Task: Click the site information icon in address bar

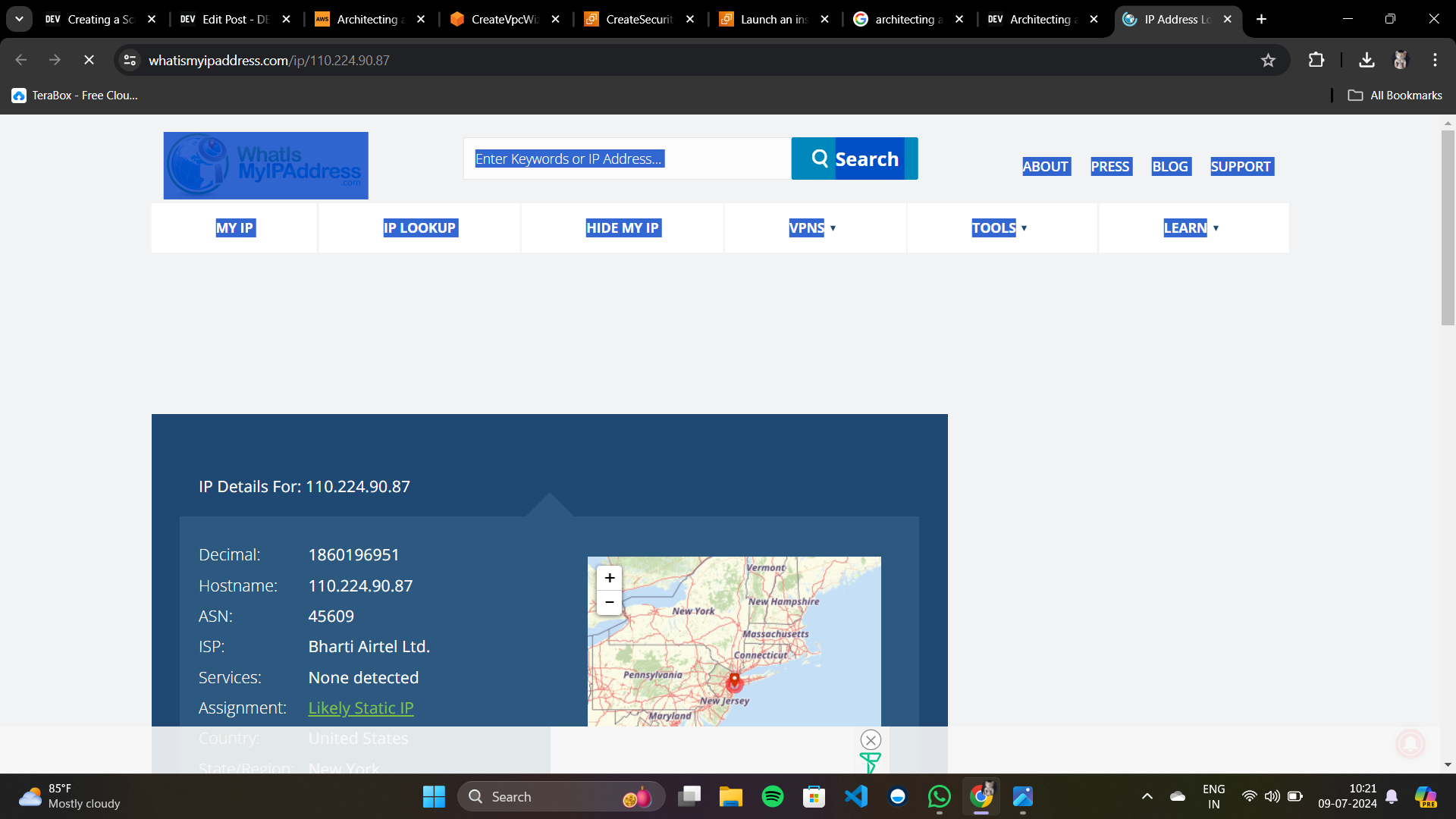Action: [x=130, y=61]
